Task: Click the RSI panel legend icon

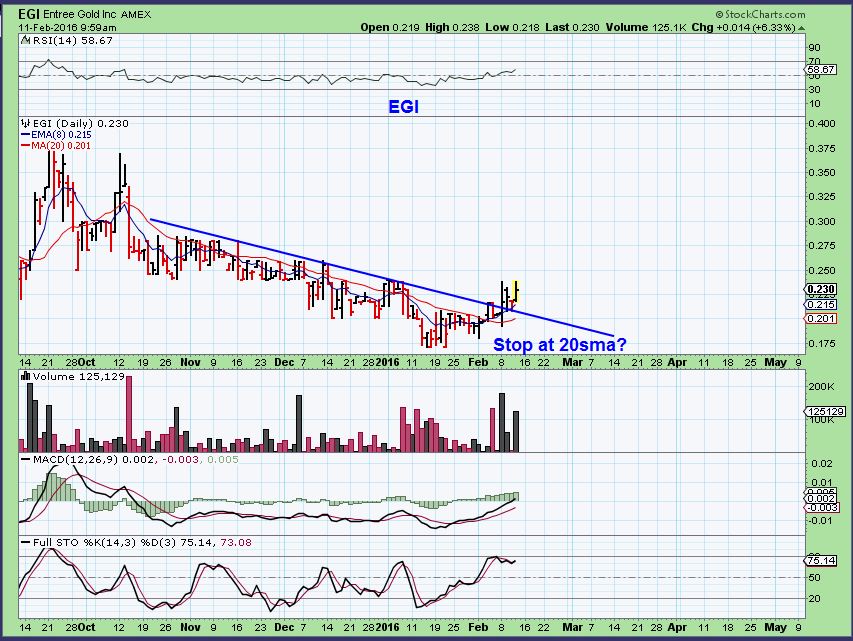Action: click(25, 40)
